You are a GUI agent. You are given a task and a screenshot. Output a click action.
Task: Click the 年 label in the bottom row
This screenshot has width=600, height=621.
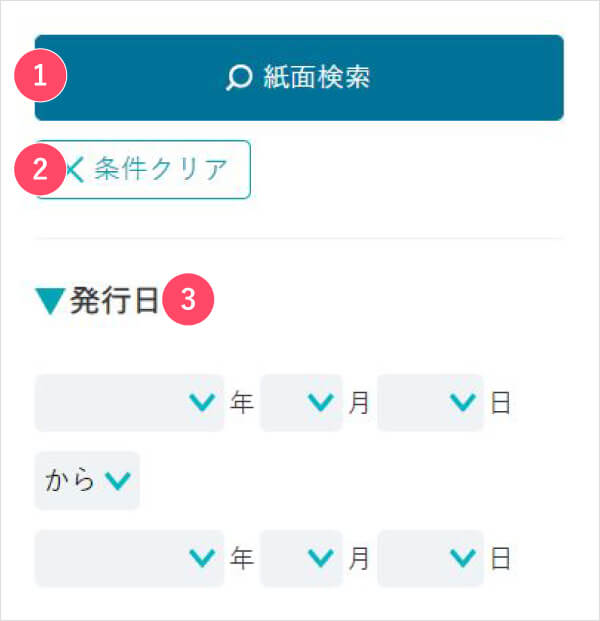point(242,558)
